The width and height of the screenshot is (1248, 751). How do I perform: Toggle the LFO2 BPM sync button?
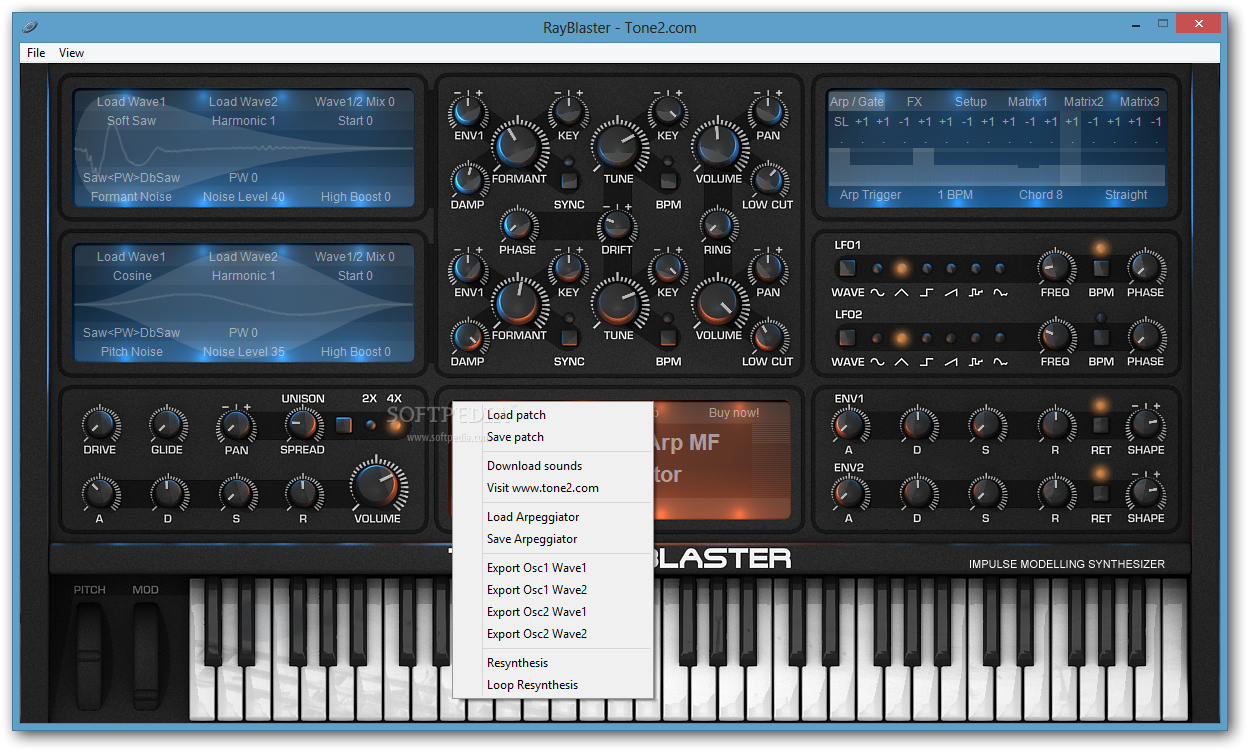click(1101, 337)
